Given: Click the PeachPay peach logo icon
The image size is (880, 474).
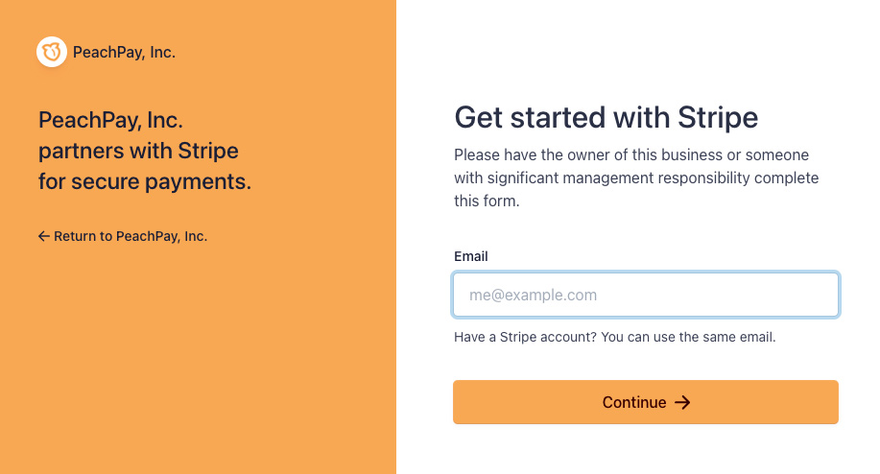Looking at the screenshot, I should pos(52,52).
